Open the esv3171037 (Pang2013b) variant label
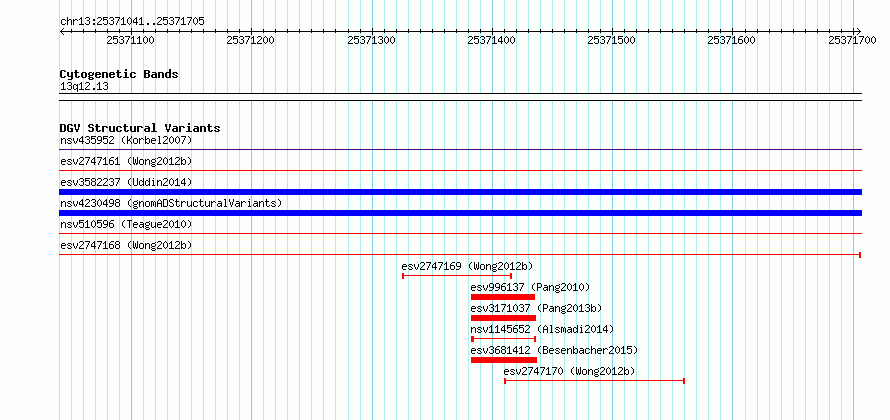The image size is (890, 420). coord(536,308)
